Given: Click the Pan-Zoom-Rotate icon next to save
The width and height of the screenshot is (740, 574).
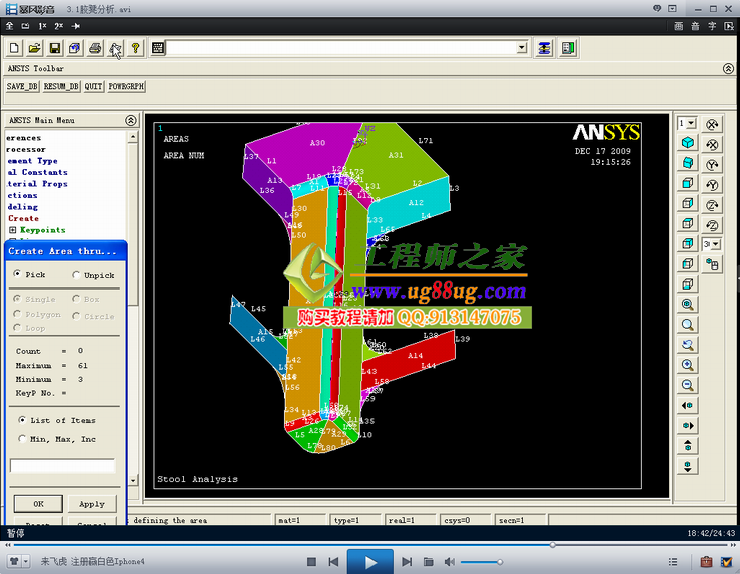Looking at the screenshot, I should 75,48.
